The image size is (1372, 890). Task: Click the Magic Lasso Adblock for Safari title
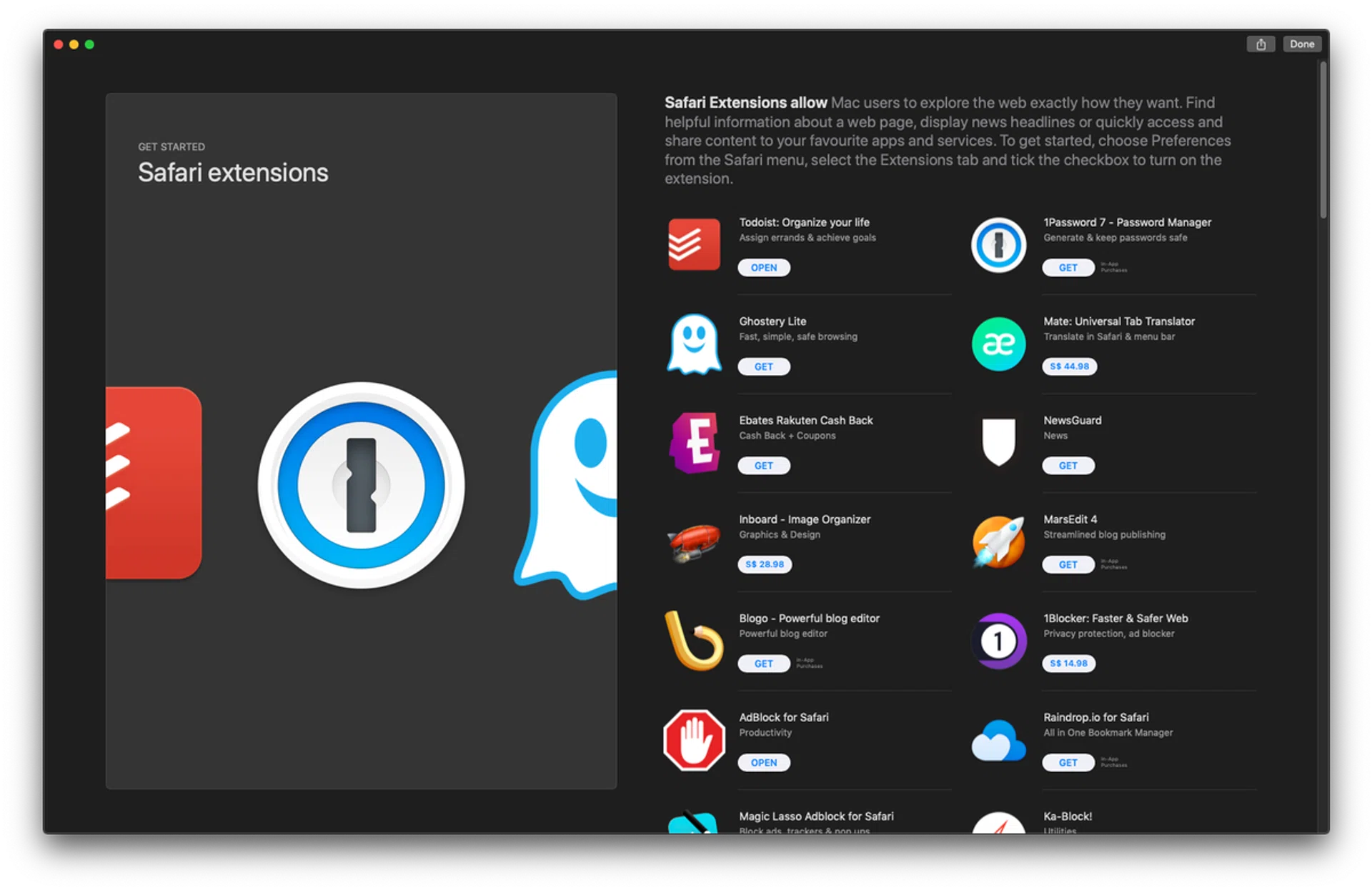pyautogui.click(x=816, y=816)
